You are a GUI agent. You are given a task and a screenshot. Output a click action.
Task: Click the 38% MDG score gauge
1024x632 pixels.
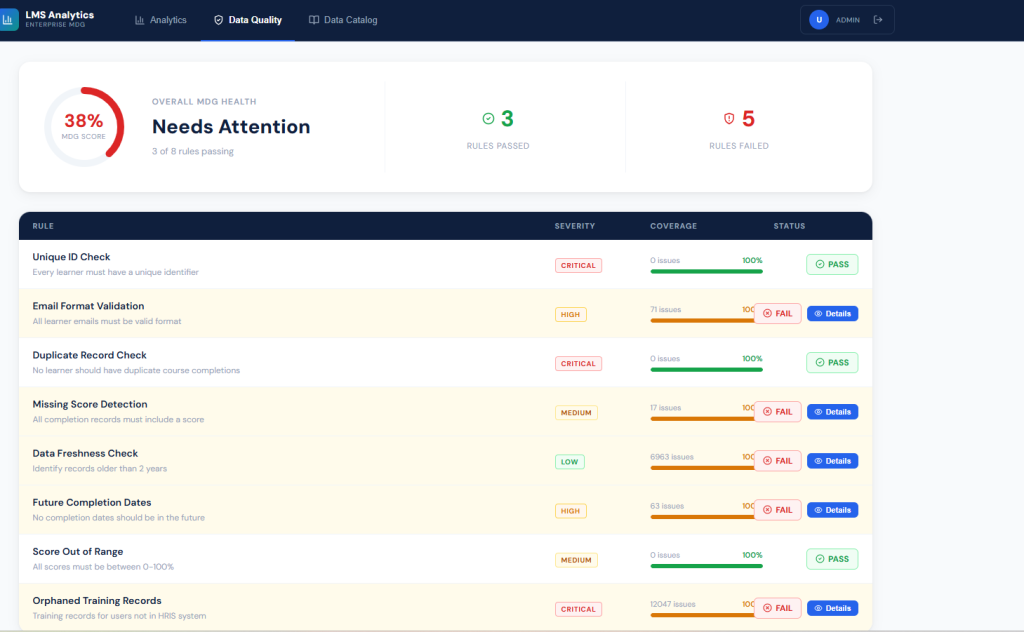click(84, 126)
